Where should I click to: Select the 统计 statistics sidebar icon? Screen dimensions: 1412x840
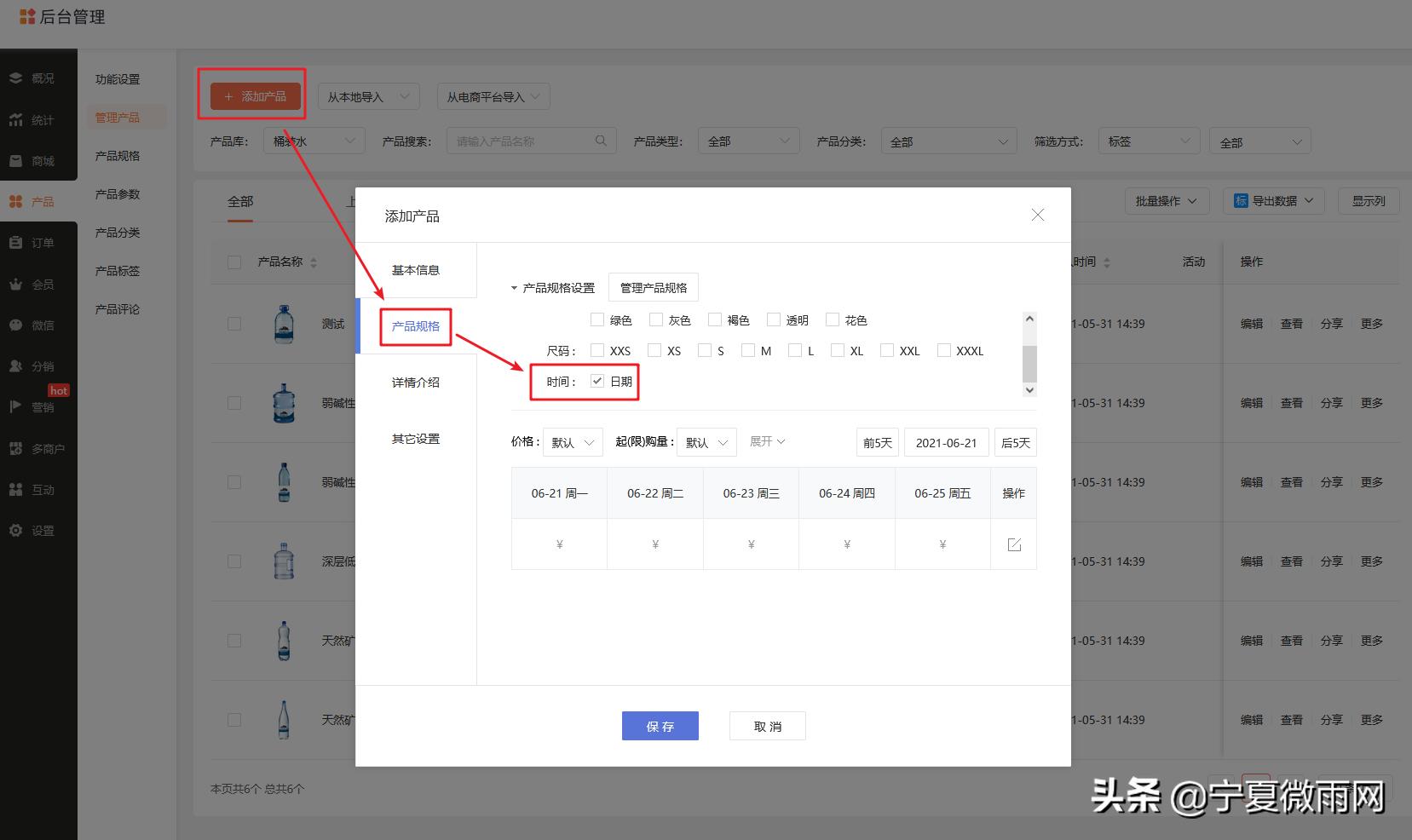(38, 119)
